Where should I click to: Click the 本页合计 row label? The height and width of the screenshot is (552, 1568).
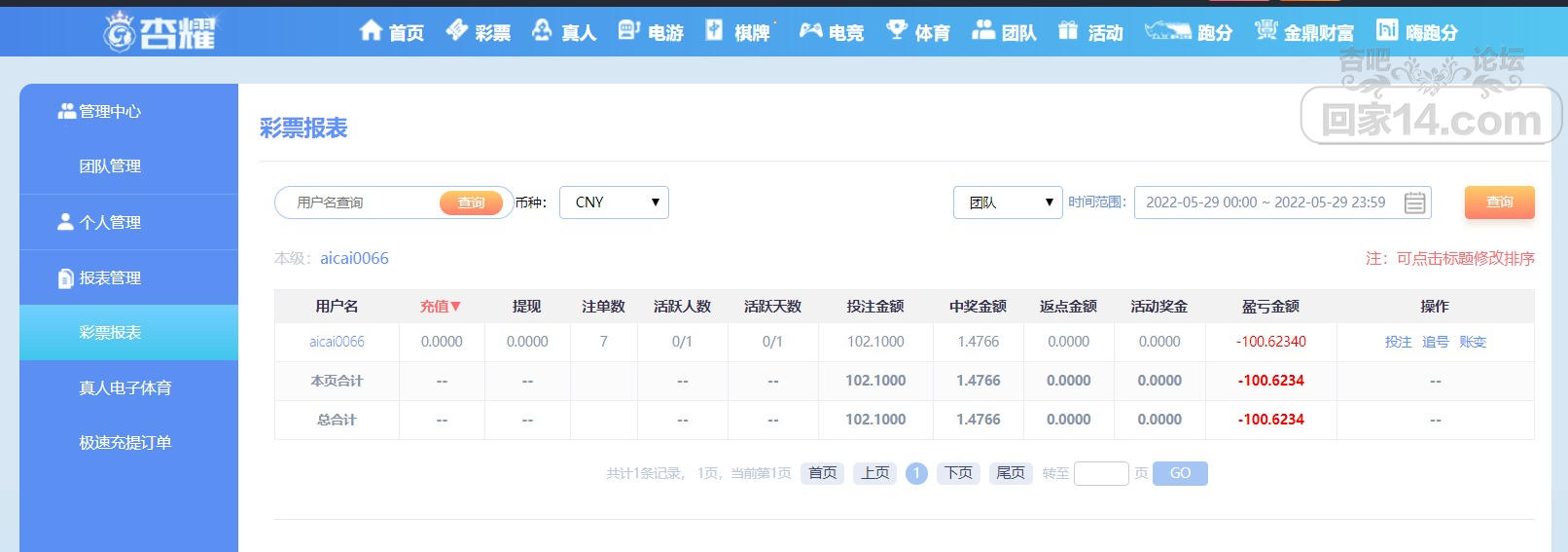(337, 381)
